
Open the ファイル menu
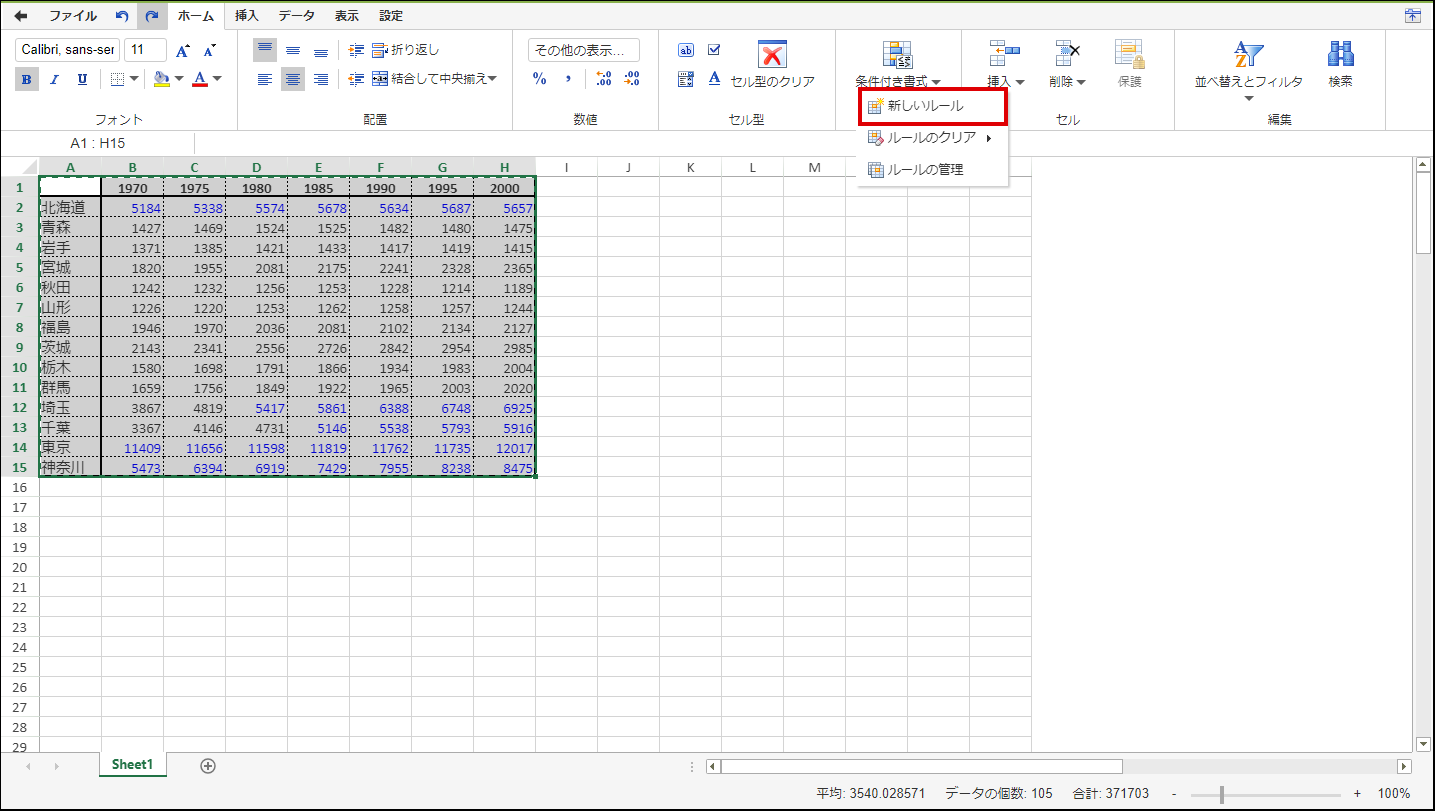73,16
